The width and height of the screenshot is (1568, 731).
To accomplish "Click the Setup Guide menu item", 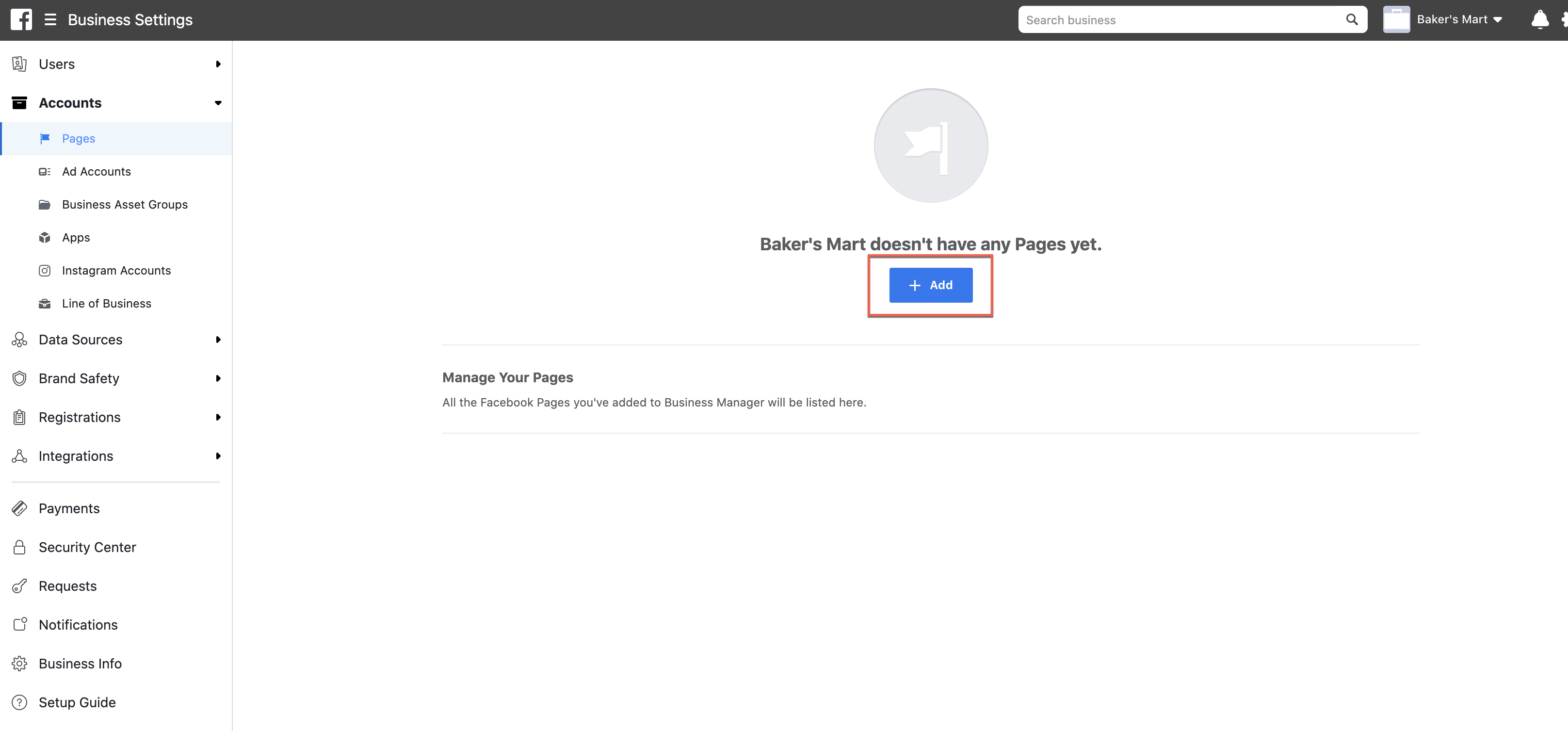I will [77, 702].
